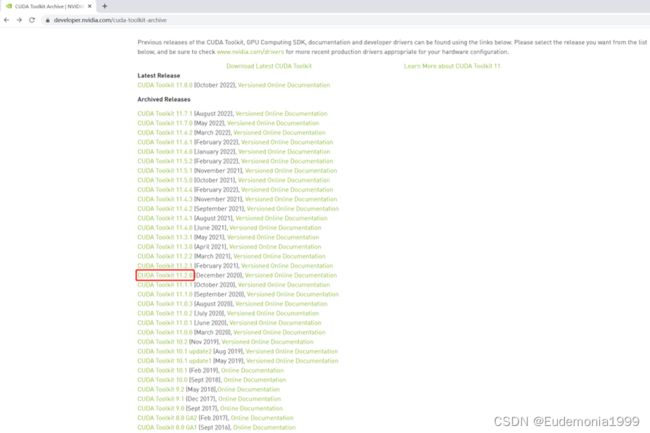Image resolution: width=650 pixels, height=433 pixels.
Task: Open CUDA Toolkit 11.6.0 link
Action: click(165, 152)
